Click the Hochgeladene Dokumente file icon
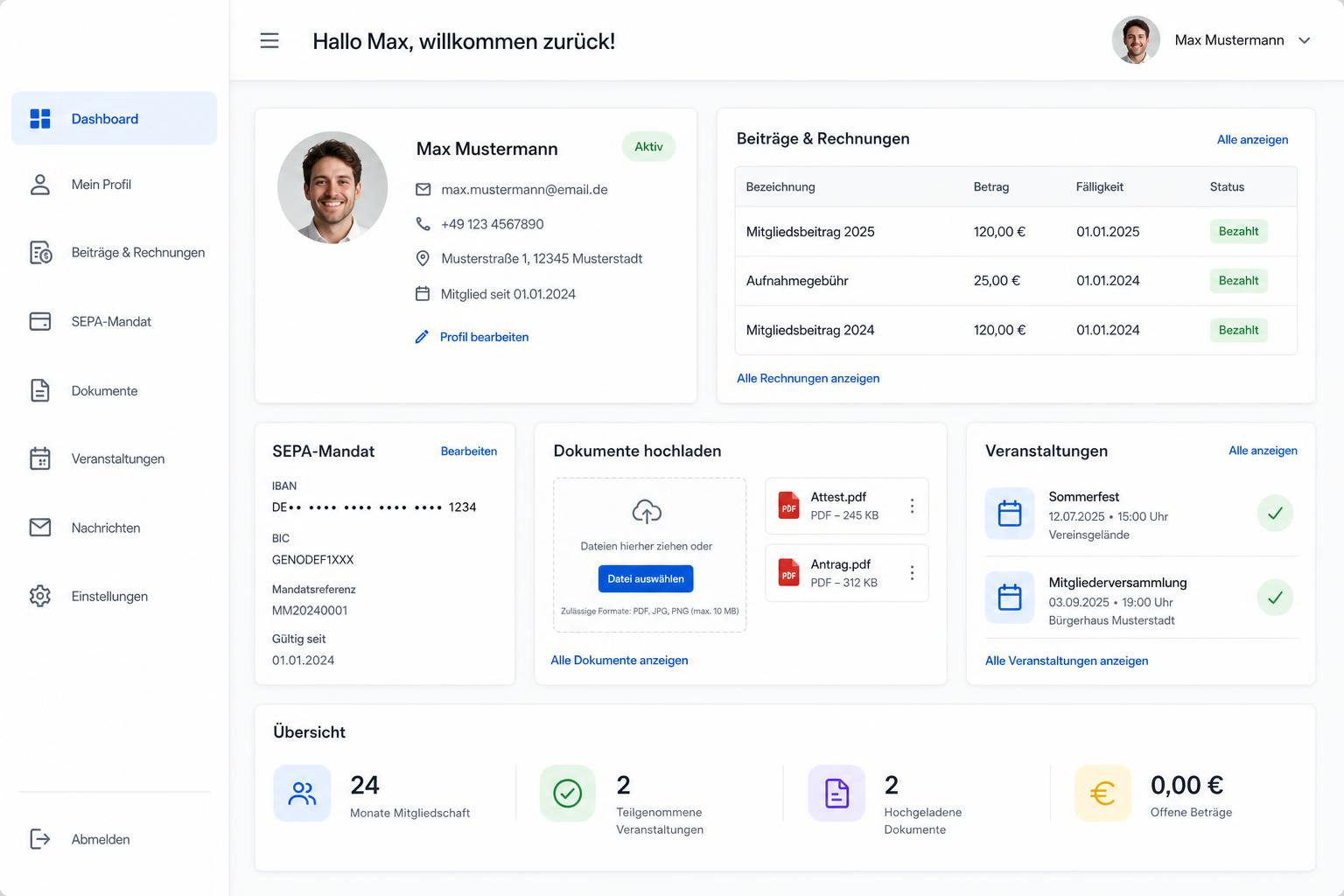This screenshot has width=1344, height=896. (x=836, y=794)
